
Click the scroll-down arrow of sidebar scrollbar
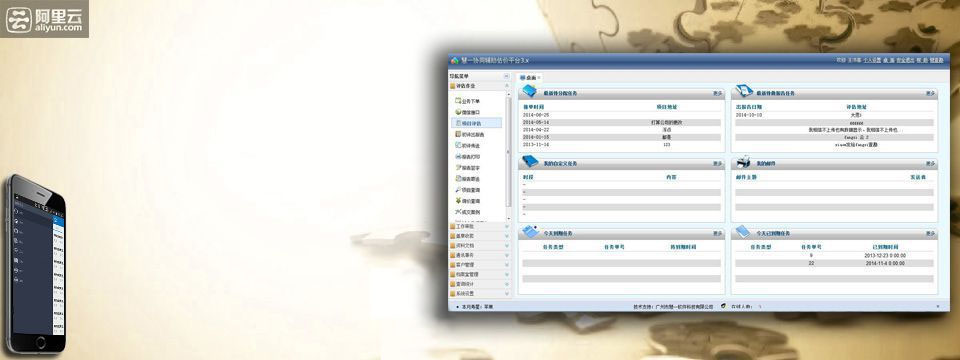508,218
